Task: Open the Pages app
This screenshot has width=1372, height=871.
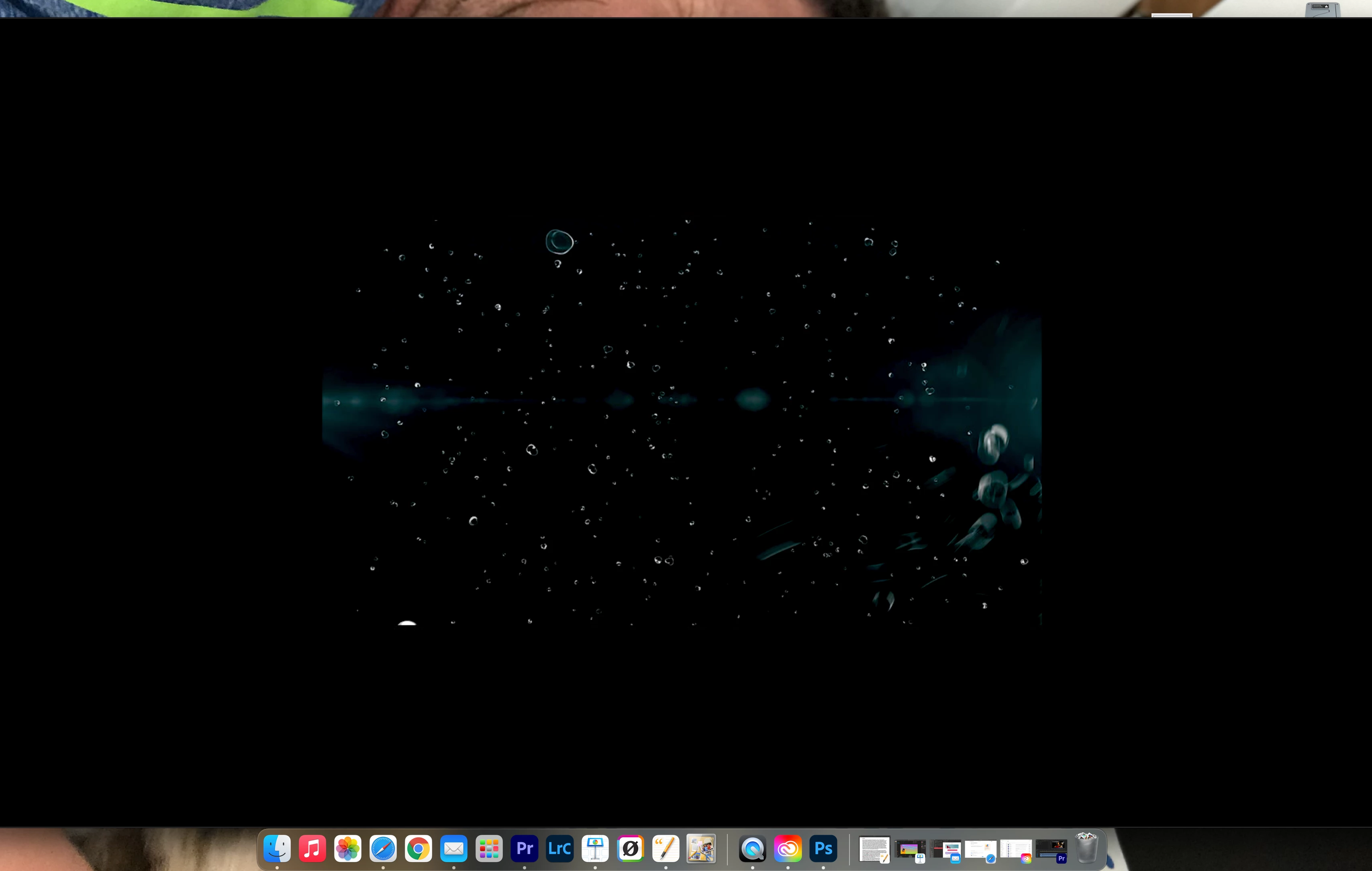Action: pos(666,849)
